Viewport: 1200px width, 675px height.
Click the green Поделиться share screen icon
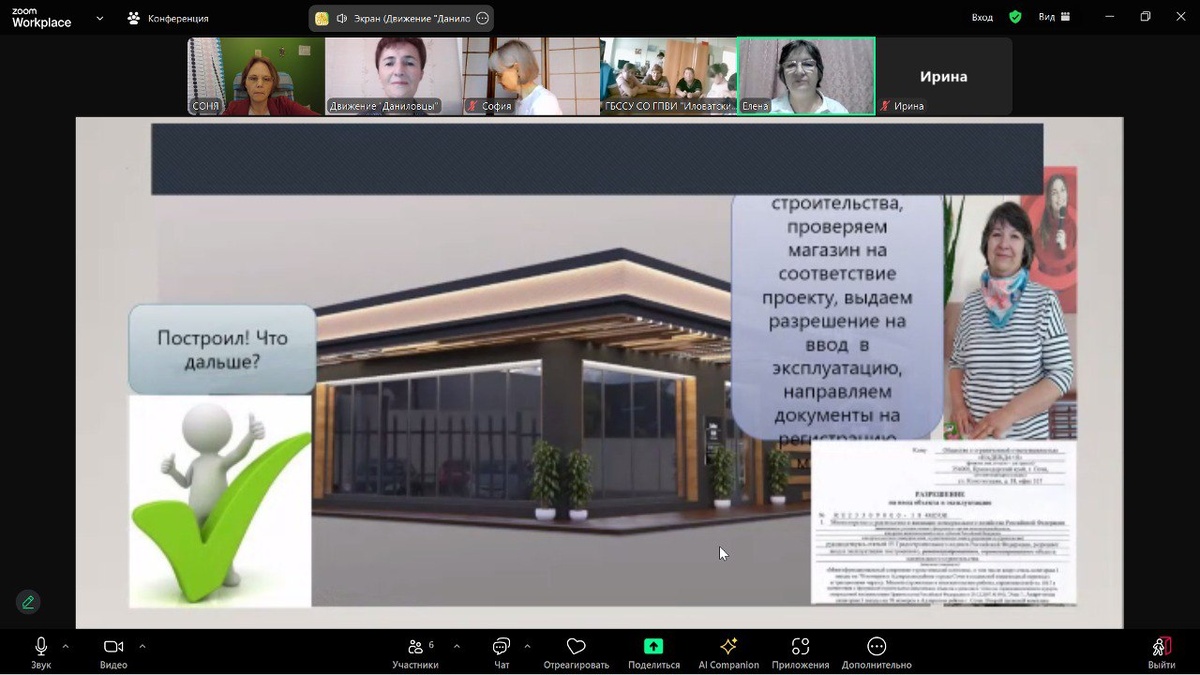tap(653, 646)
